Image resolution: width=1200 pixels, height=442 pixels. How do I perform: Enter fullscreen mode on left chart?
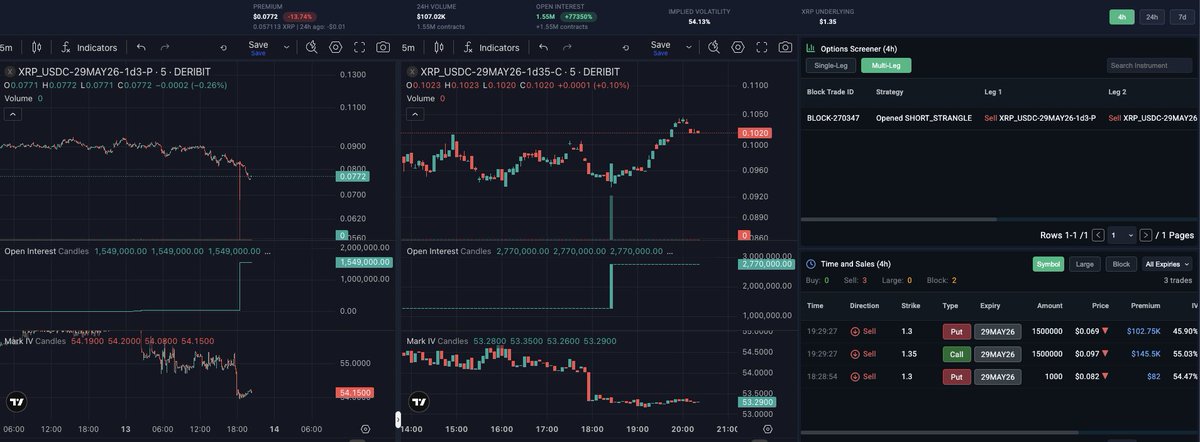click(x=360, y=47)
